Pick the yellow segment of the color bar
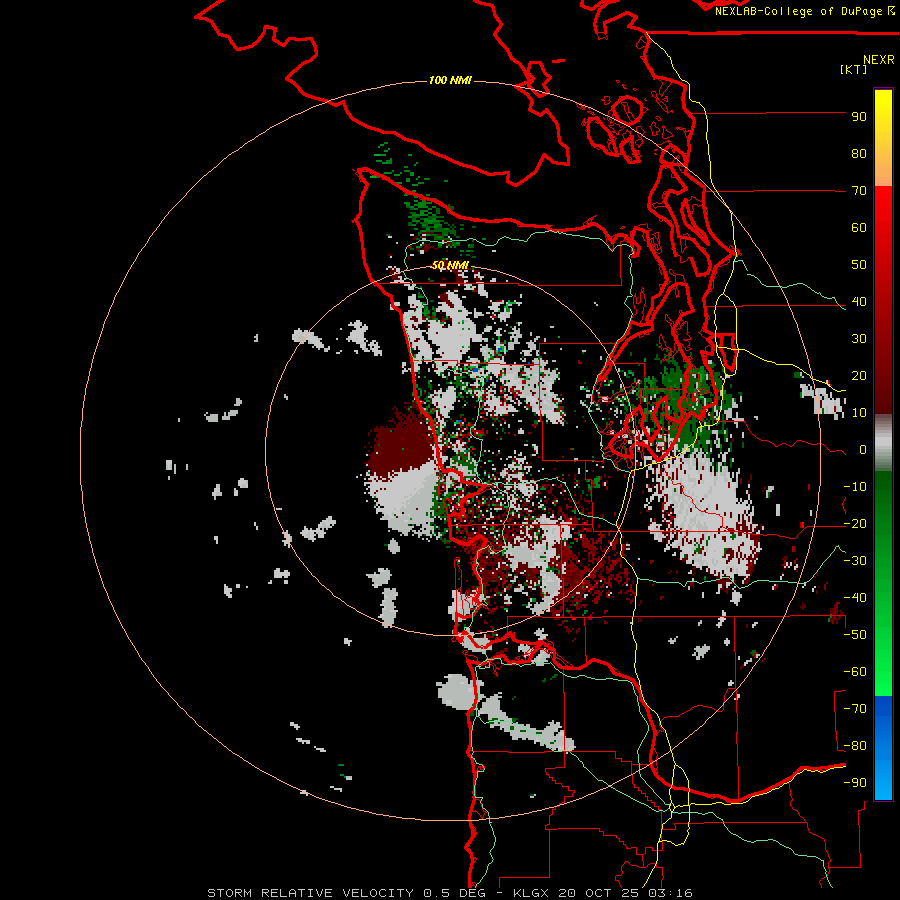Viewport: 900px width, 900px height. click(x=883, y=109)
